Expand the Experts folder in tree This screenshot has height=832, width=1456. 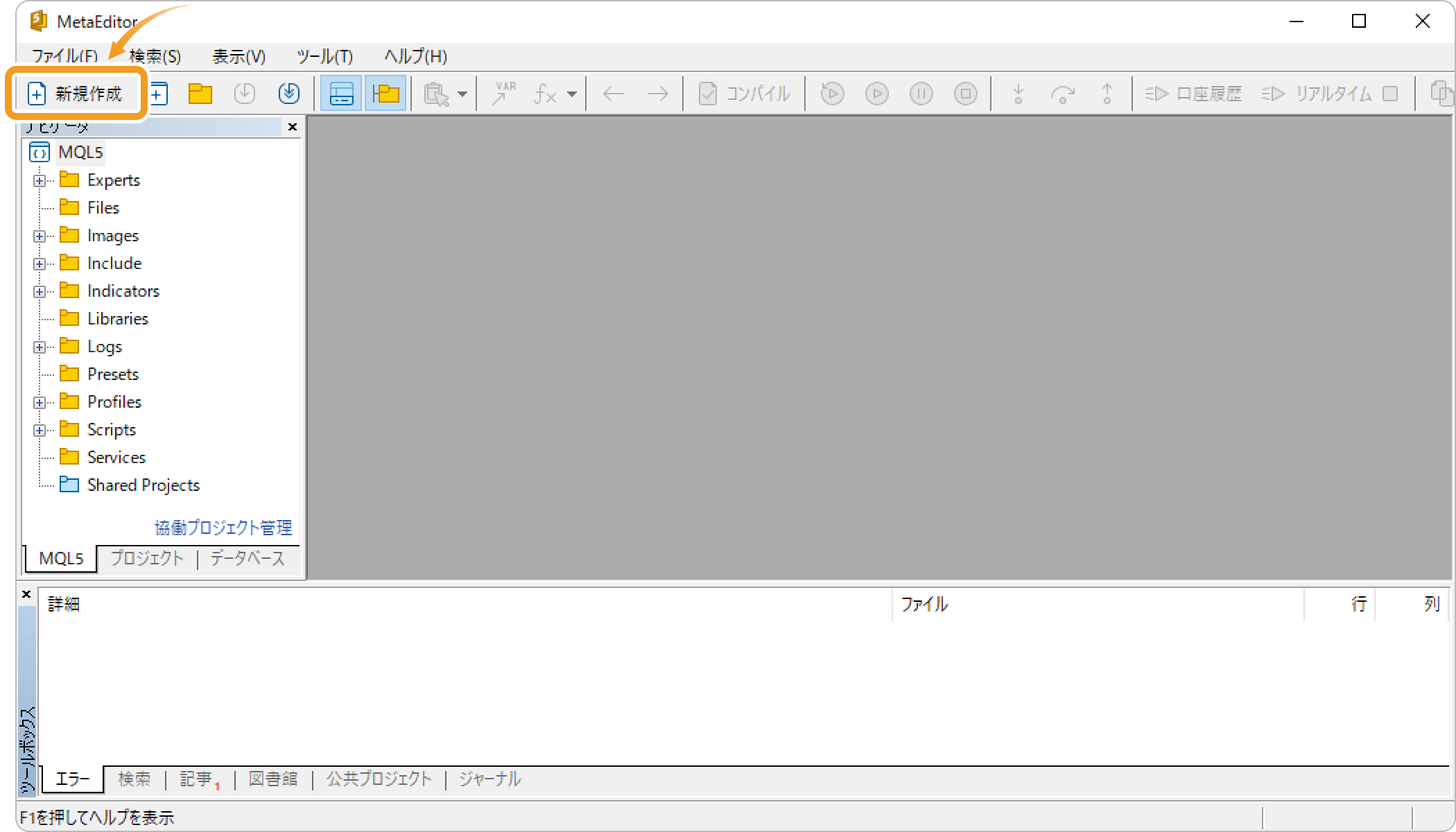pos(38,180)
